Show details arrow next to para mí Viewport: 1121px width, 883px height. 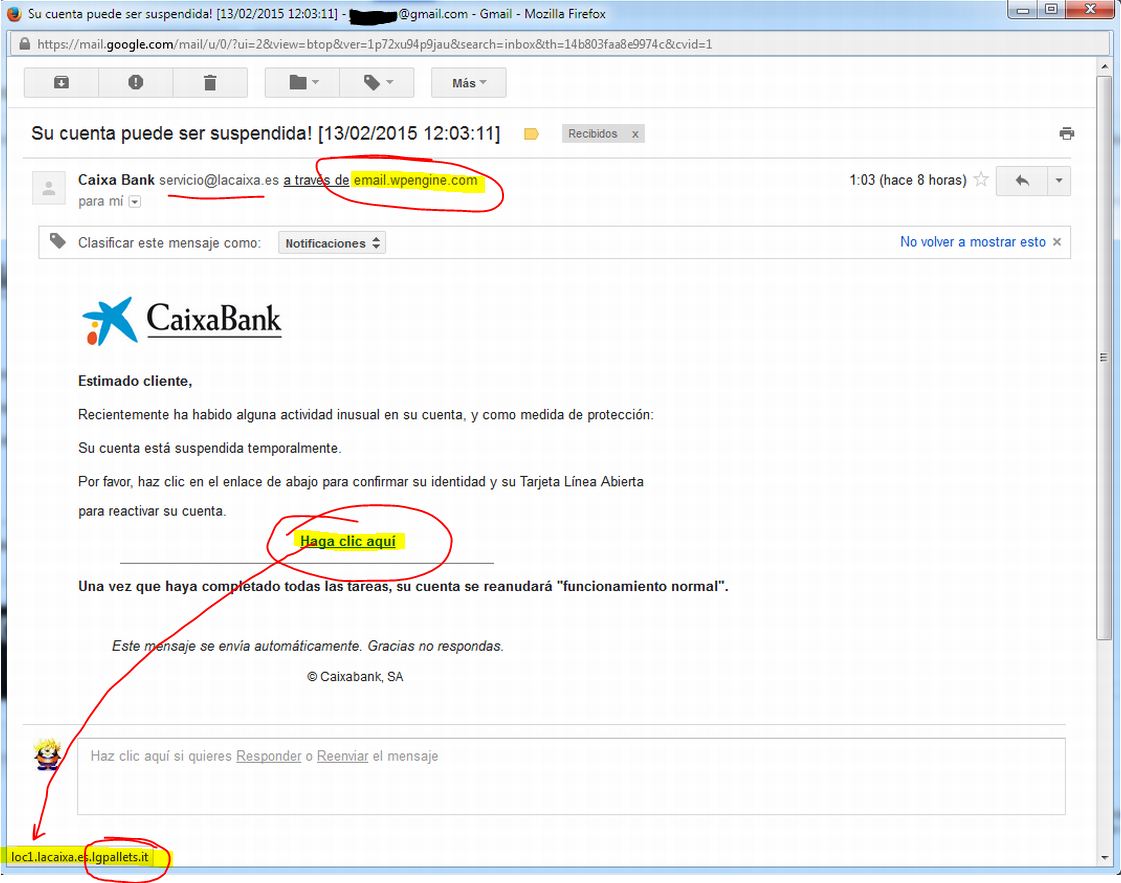coord(134,202)
